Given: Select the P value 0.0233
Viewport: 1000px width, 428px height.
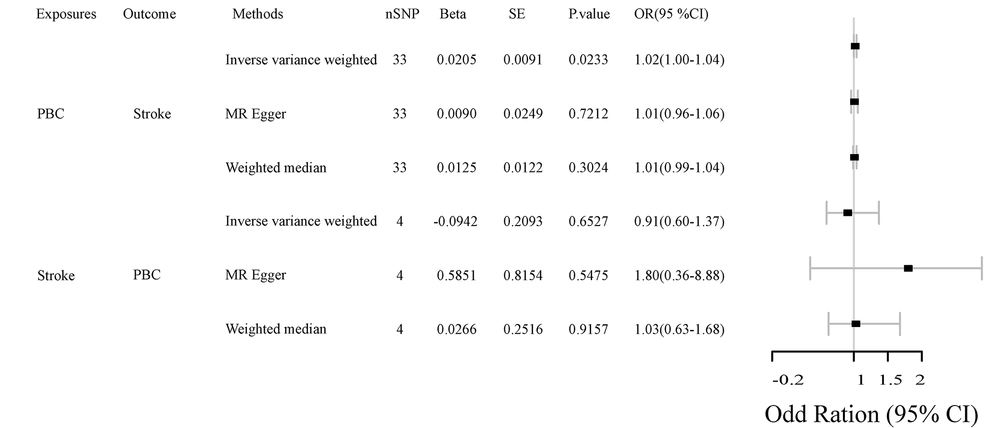Looking at the screenshot, I should pyautogui.click(x=588, y=60).
